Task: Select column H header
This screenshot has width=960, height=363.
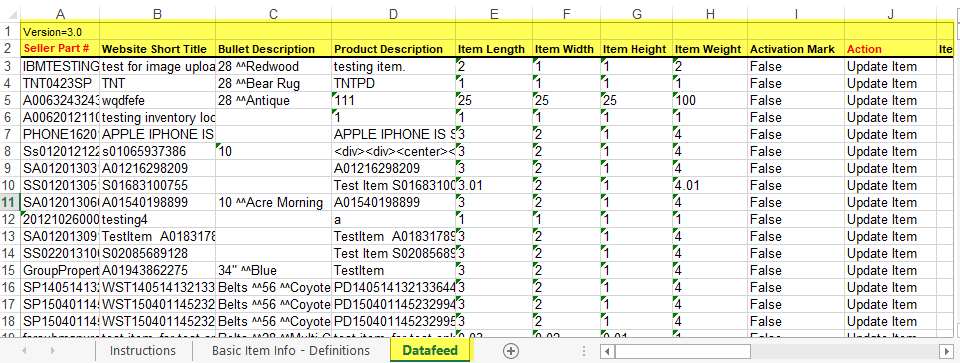Action: tap(710, 13)
